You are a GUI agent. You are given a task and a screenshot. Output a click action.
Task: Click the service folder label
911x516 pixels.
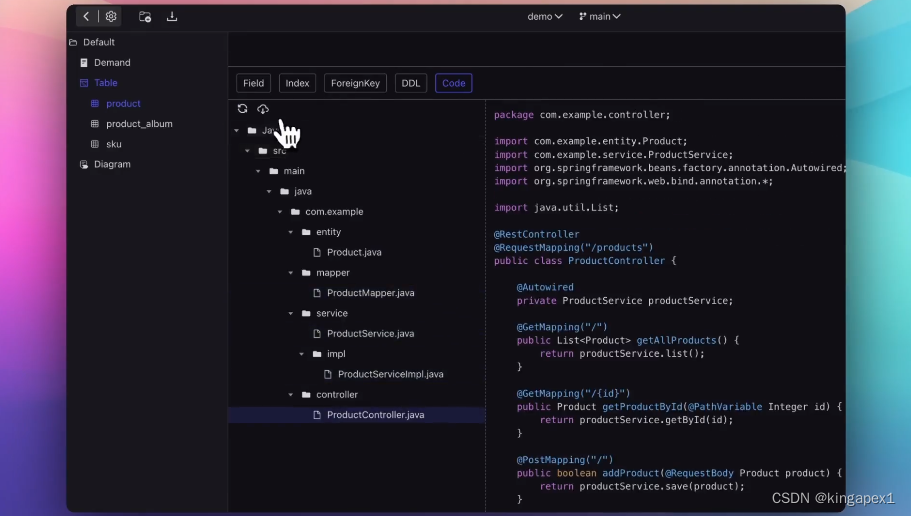pos(332,313)
